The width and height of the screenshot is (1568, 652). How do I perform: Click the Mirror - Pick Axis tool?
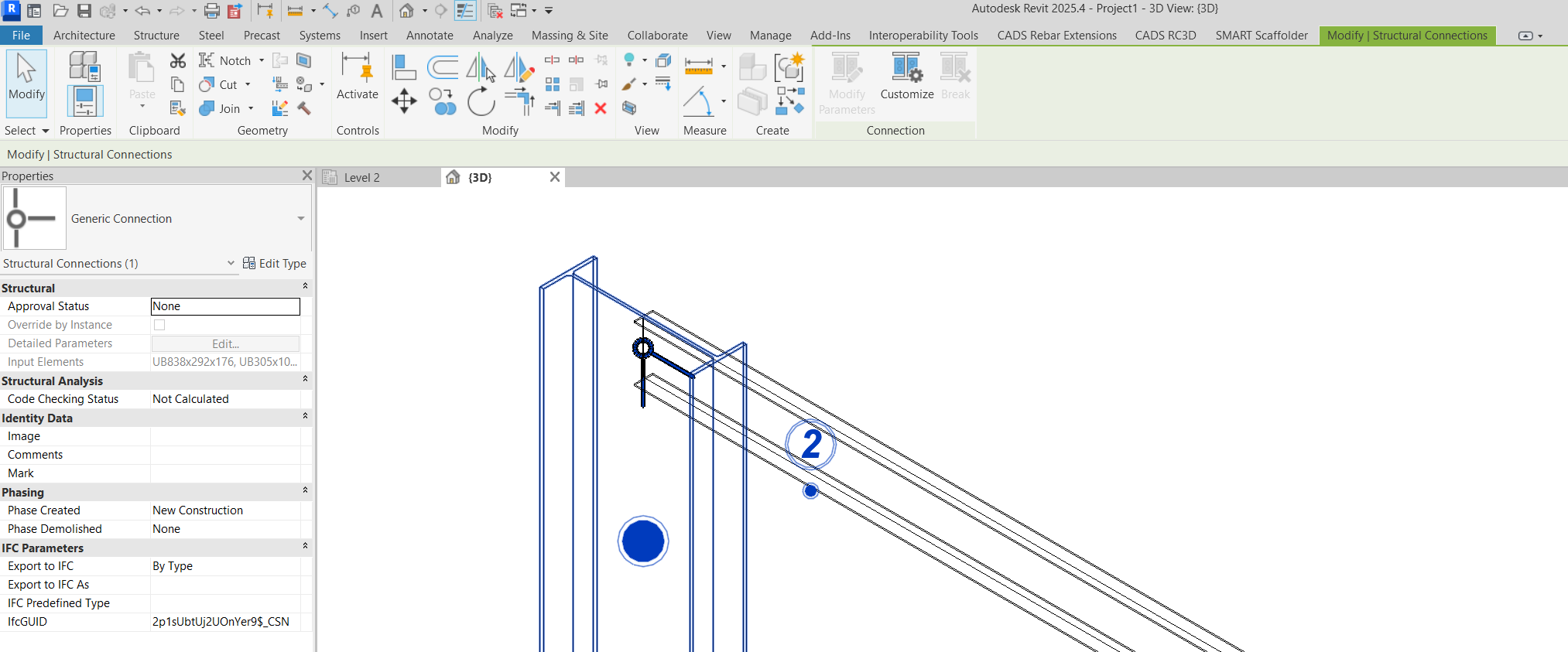tap(481, 67)
